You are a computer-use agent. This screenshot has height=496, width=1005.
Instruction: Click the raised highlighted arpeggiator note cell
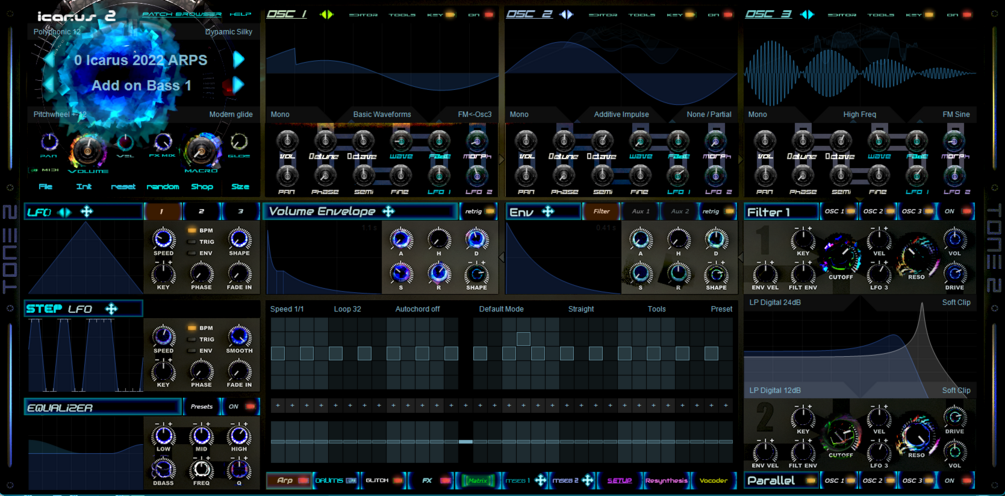tap(523, 339)
